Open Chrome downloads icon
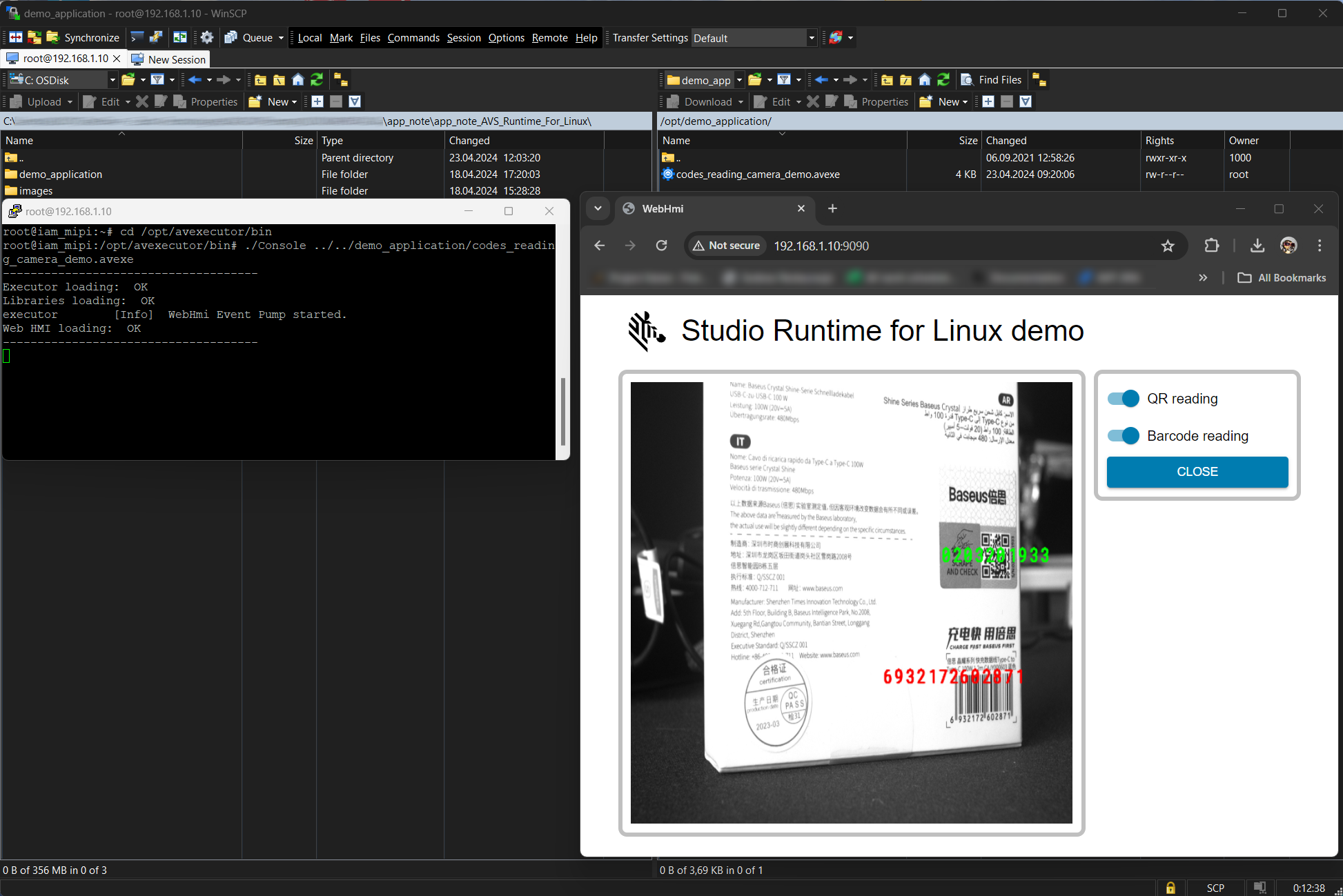Image resolution: width=1343 pixels, height=896 pixels. click(x=1257, y=246)
